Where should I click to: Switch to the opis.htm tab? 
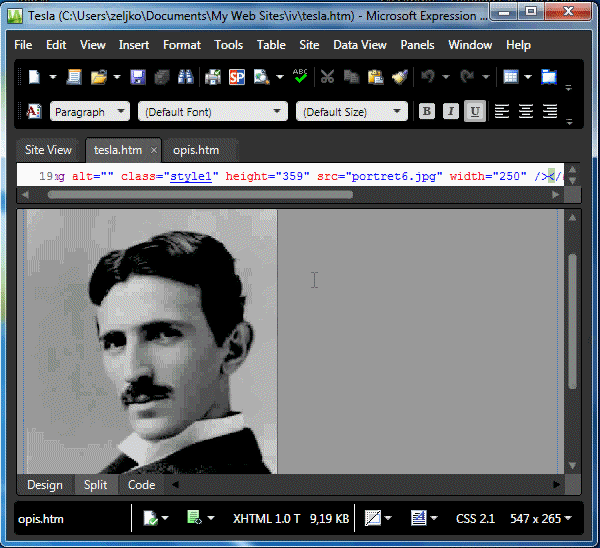(x=196, y=150)
